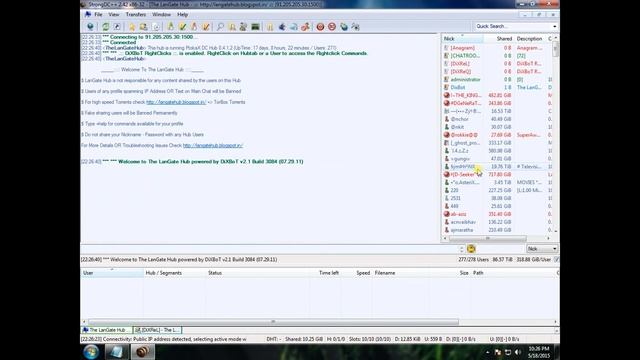The image size is (640, 360).
Task: Open Finished Uploads checkmark icon
Action: [x=206, y=27]
